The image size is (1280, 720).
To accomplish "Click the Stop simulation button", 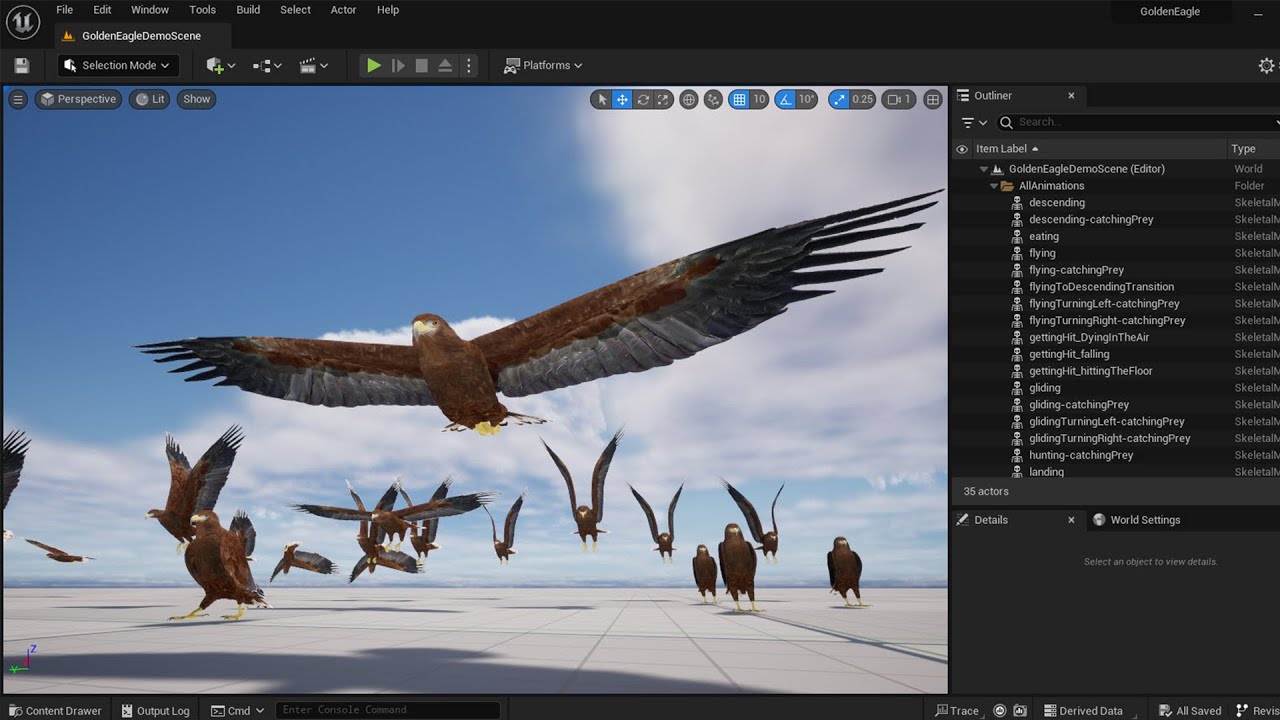I will click(x=422, y=66).
